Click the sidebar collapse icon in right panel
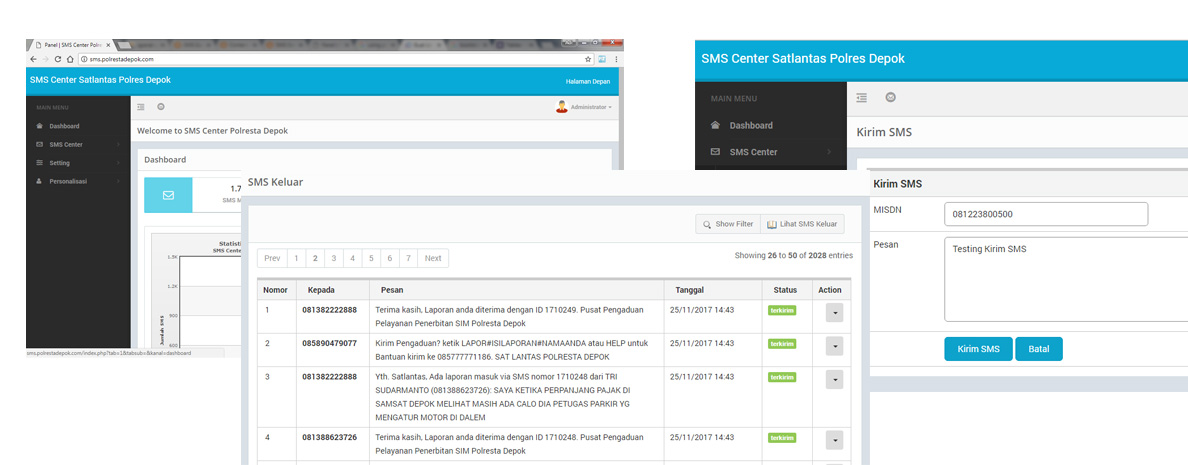Viewport: 1188px width, 465px height. click(x=861, y=97)
